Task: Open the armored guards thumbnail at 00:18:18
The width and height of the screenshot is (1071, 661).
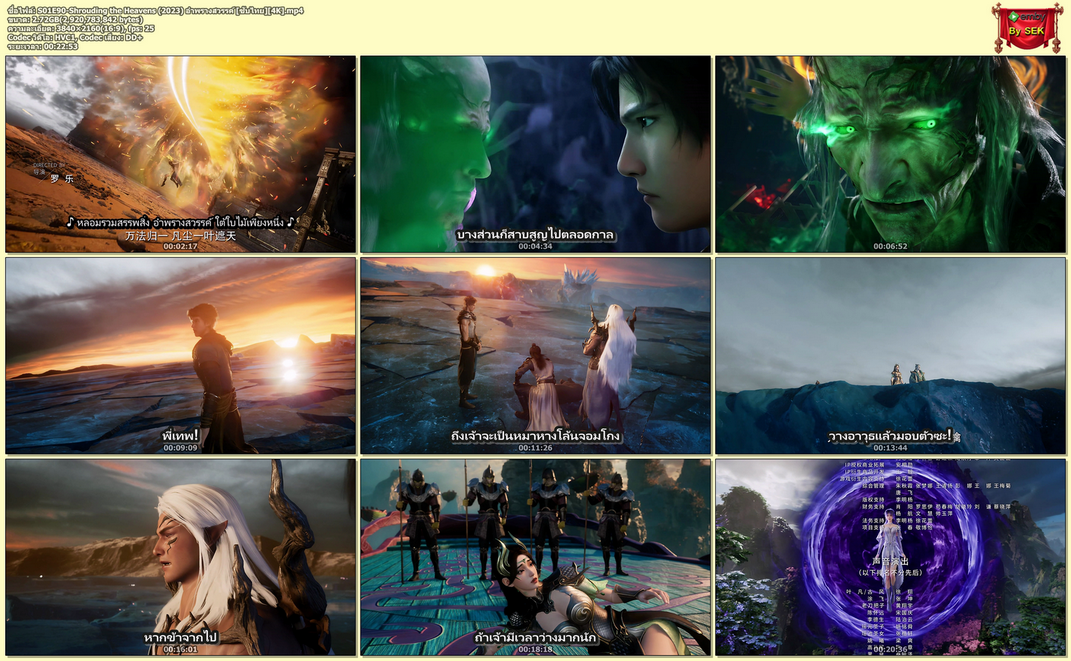Action: pyautogui.click(x=536, y=557)
